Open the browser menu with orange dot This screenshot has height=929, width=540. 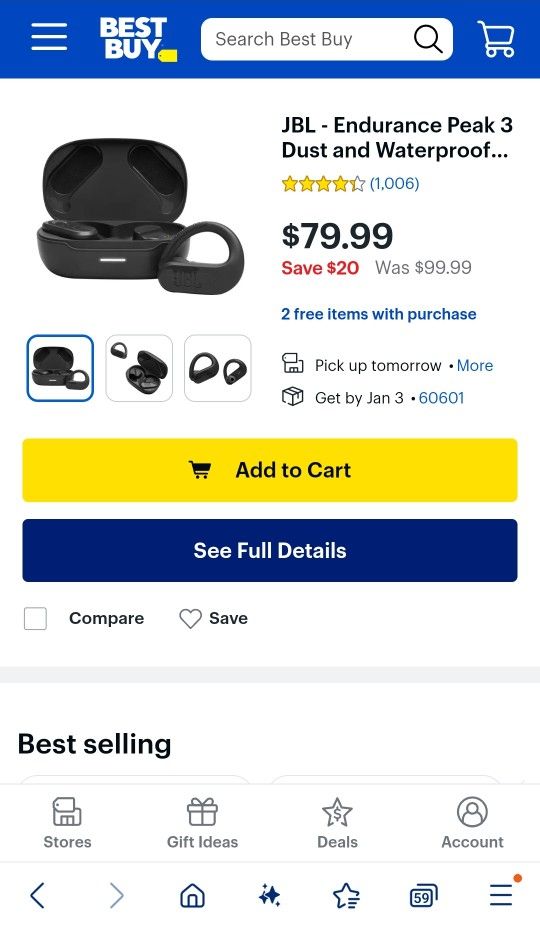tap(501, 895)
